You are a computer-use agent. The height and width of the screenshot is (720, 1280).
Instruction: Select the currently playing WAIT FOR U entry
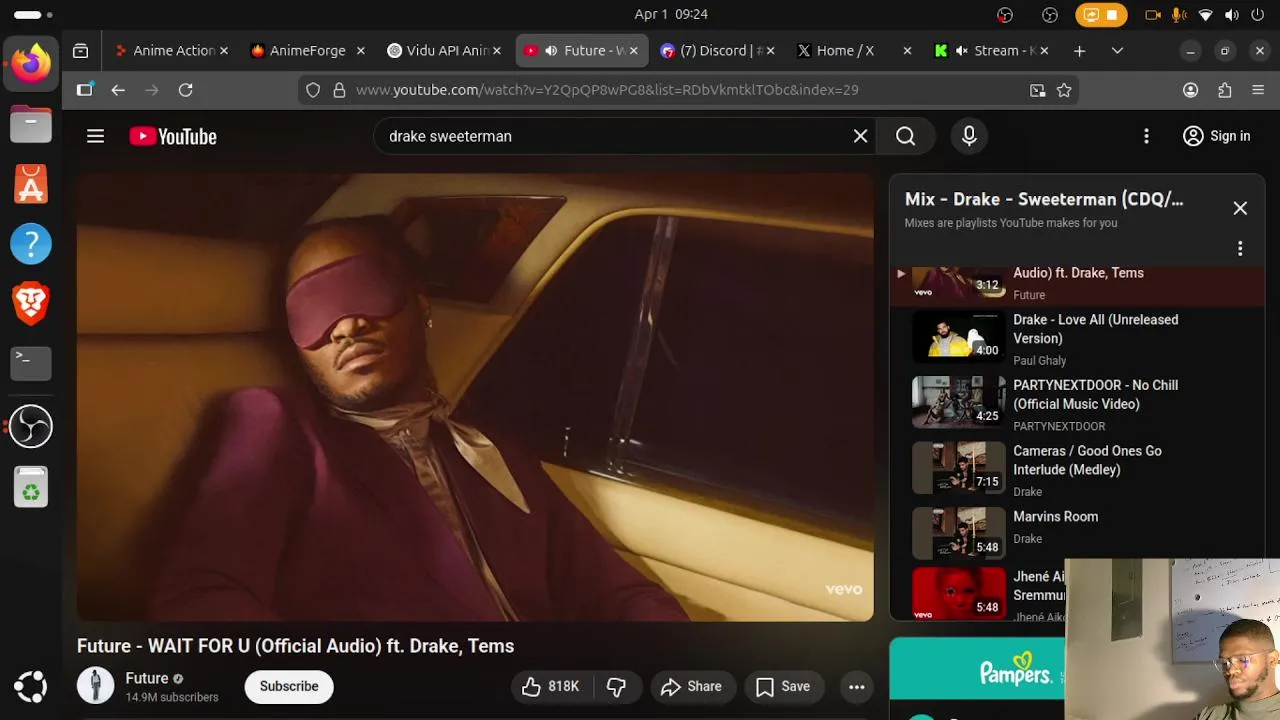click(1077, 284)
